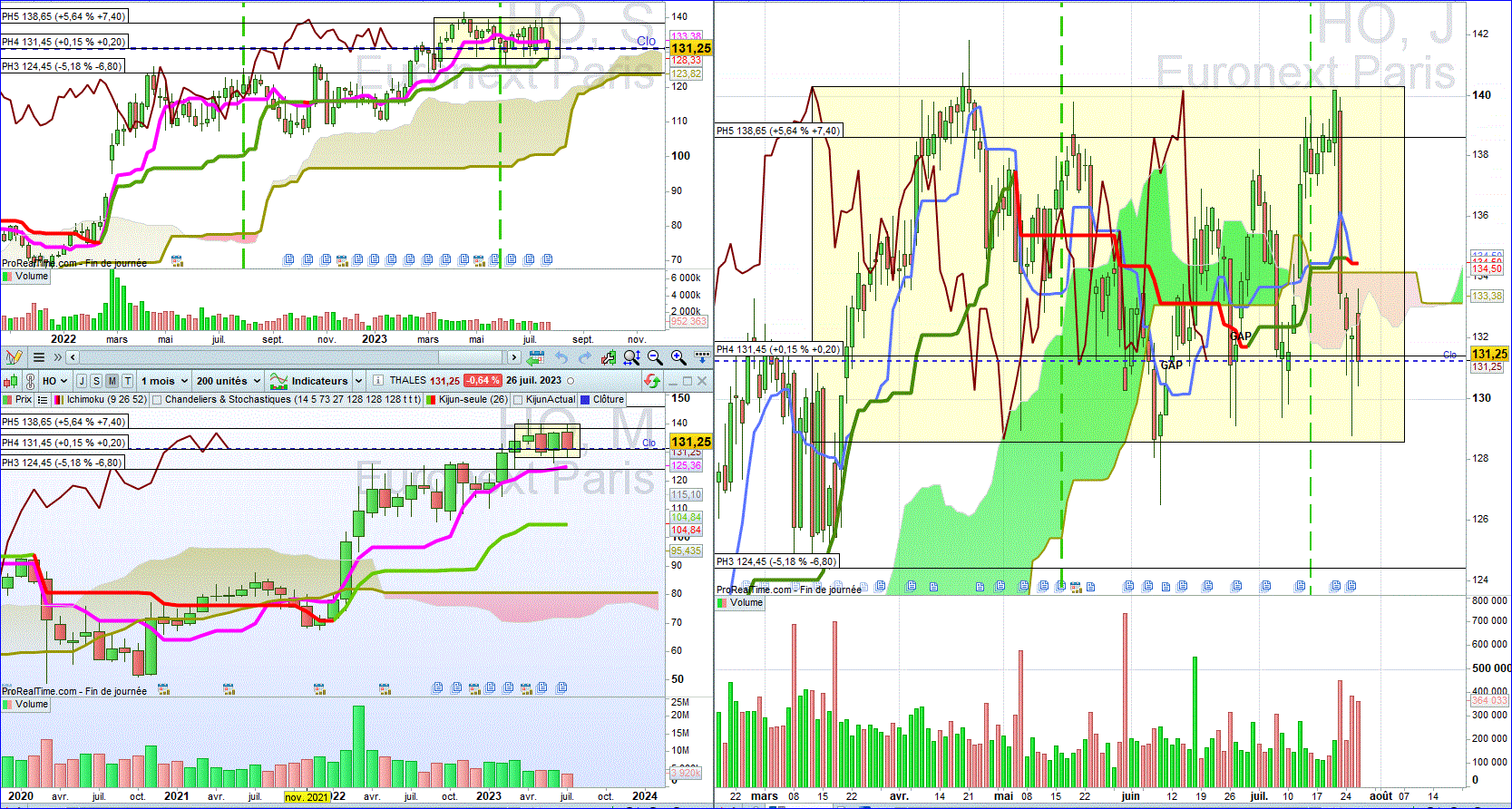This screenshot has height=809, width=1512.
Task: Open the list icon beside Prix
Action: point(43,399)
